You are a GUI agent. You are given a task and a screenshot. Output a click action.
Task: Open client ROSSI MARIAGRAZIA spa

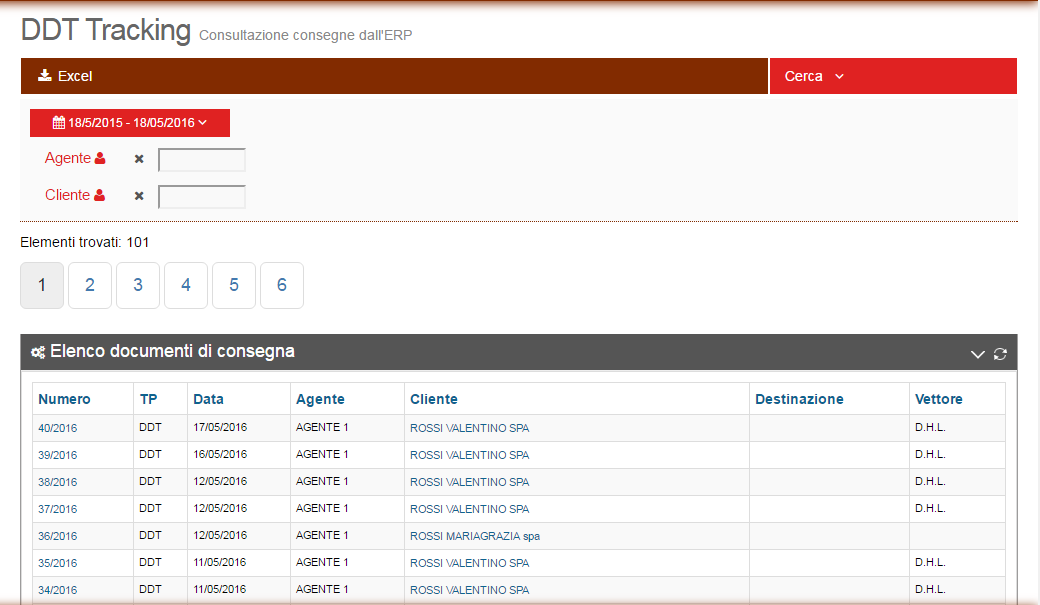pos(475,536)
